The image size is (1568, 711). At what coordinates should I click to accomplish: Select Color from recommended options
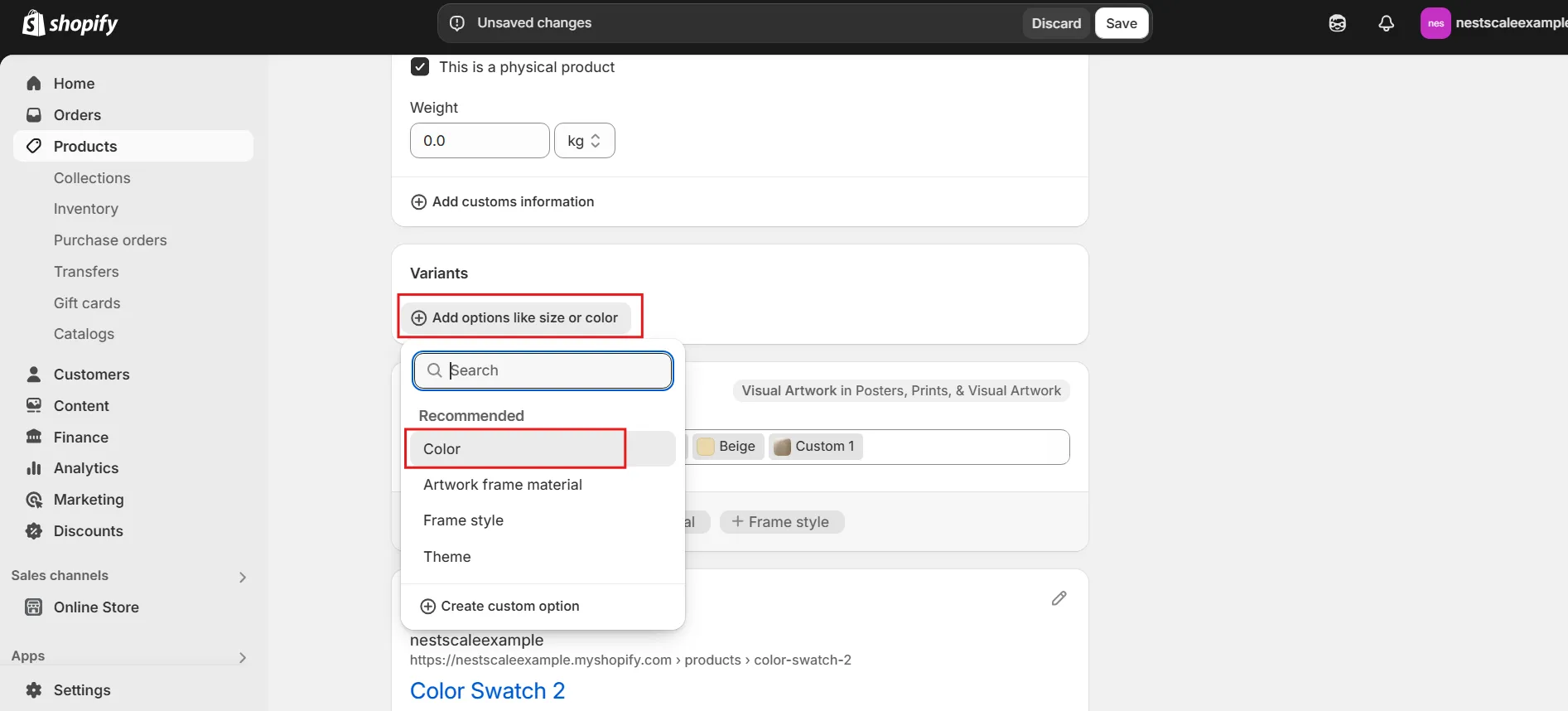(543, 449)
